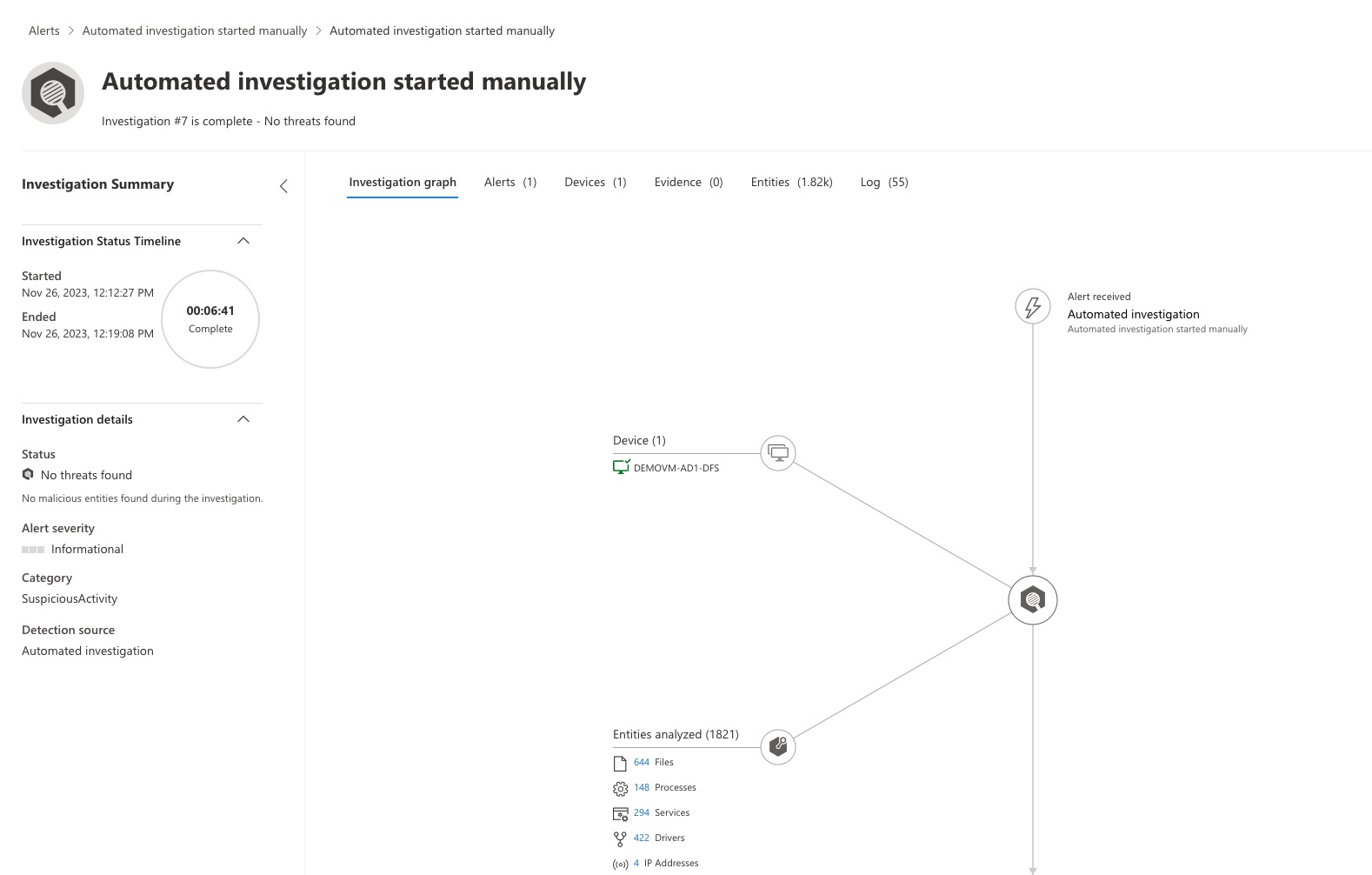Navigate to Alerts via the breadcrumb
The width and height of the screenshot is (1372, 875).
click(x=43, y=30)
